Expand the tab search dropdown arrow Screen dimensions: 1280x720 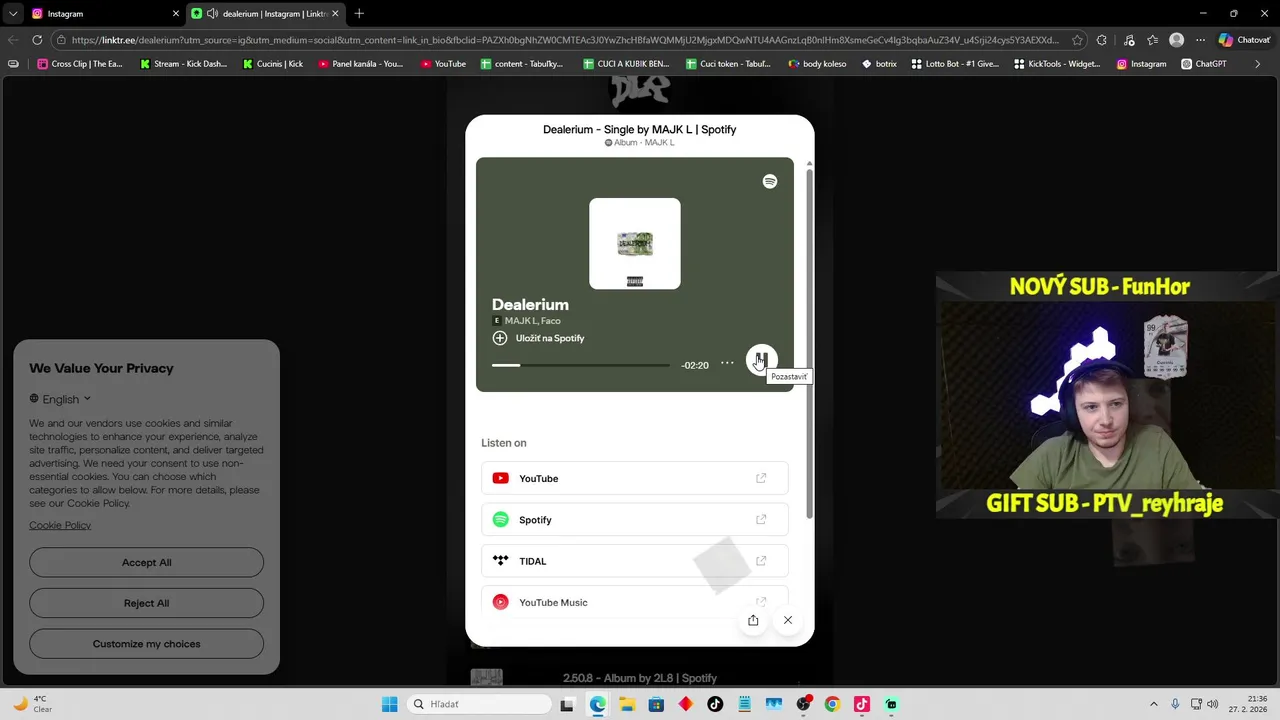12,14
